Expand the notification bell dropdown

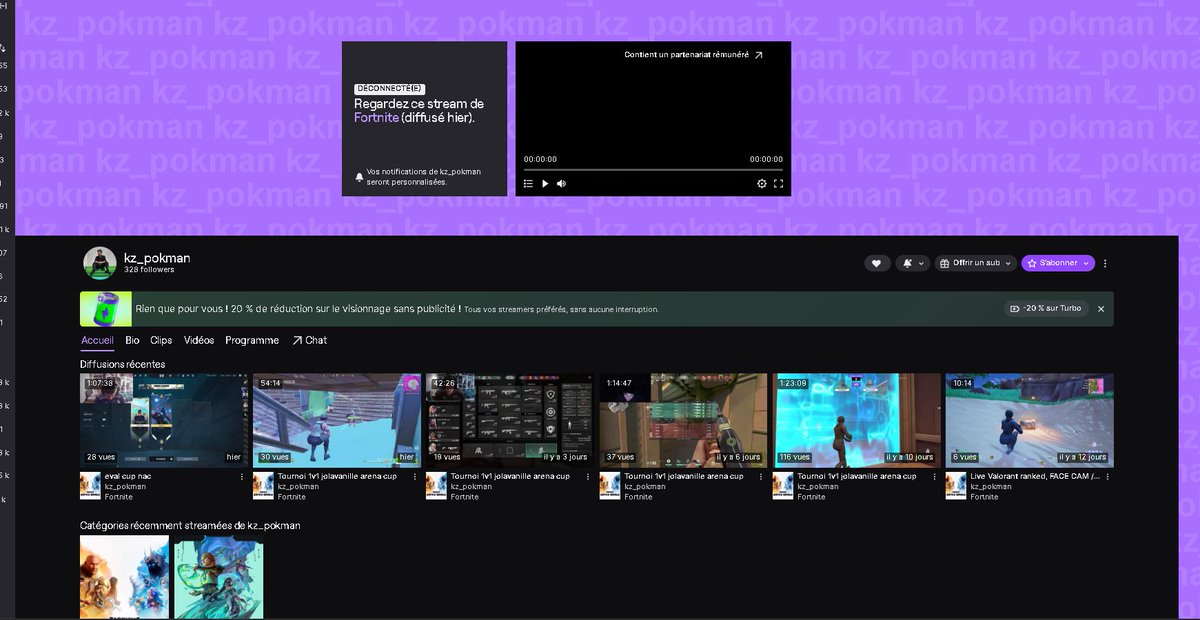(912, 263)
